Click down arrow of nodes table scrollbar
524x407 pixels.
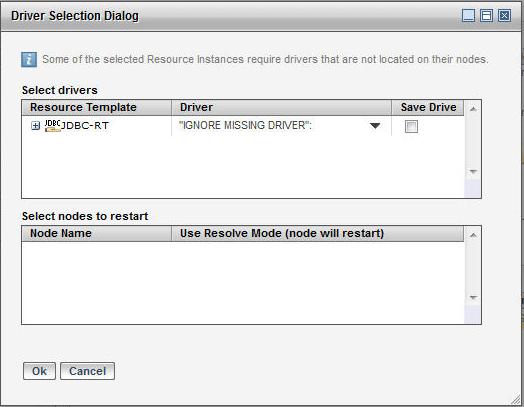pyautogui.click(x=473, y=297)
